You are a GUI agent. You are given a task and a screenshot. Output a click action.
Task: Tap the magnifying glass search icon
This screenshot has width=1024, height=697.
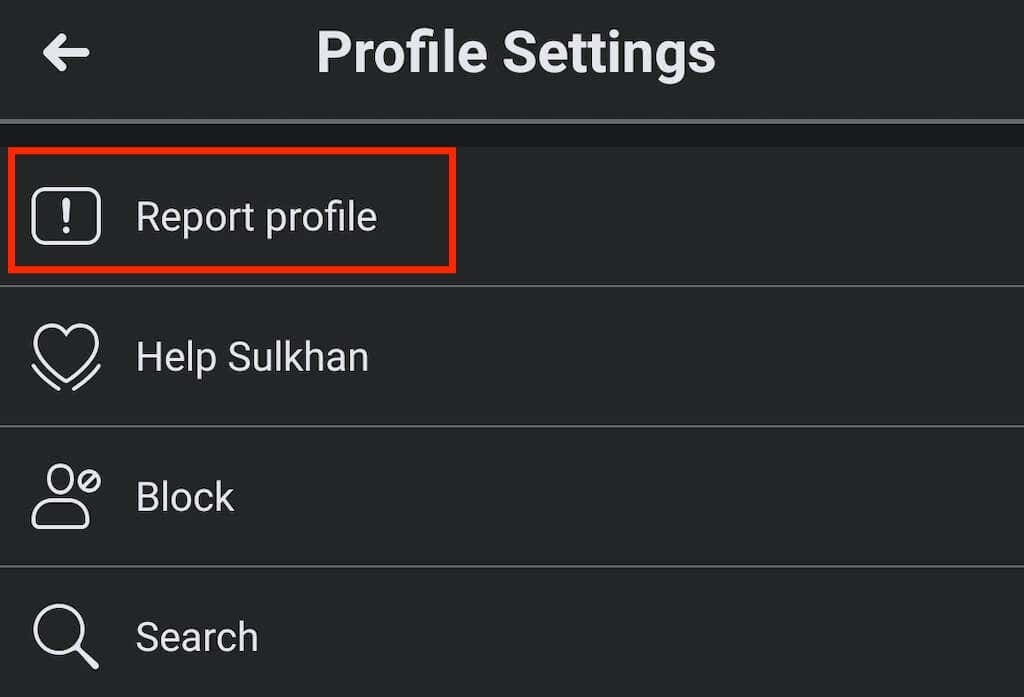(65, 635)
